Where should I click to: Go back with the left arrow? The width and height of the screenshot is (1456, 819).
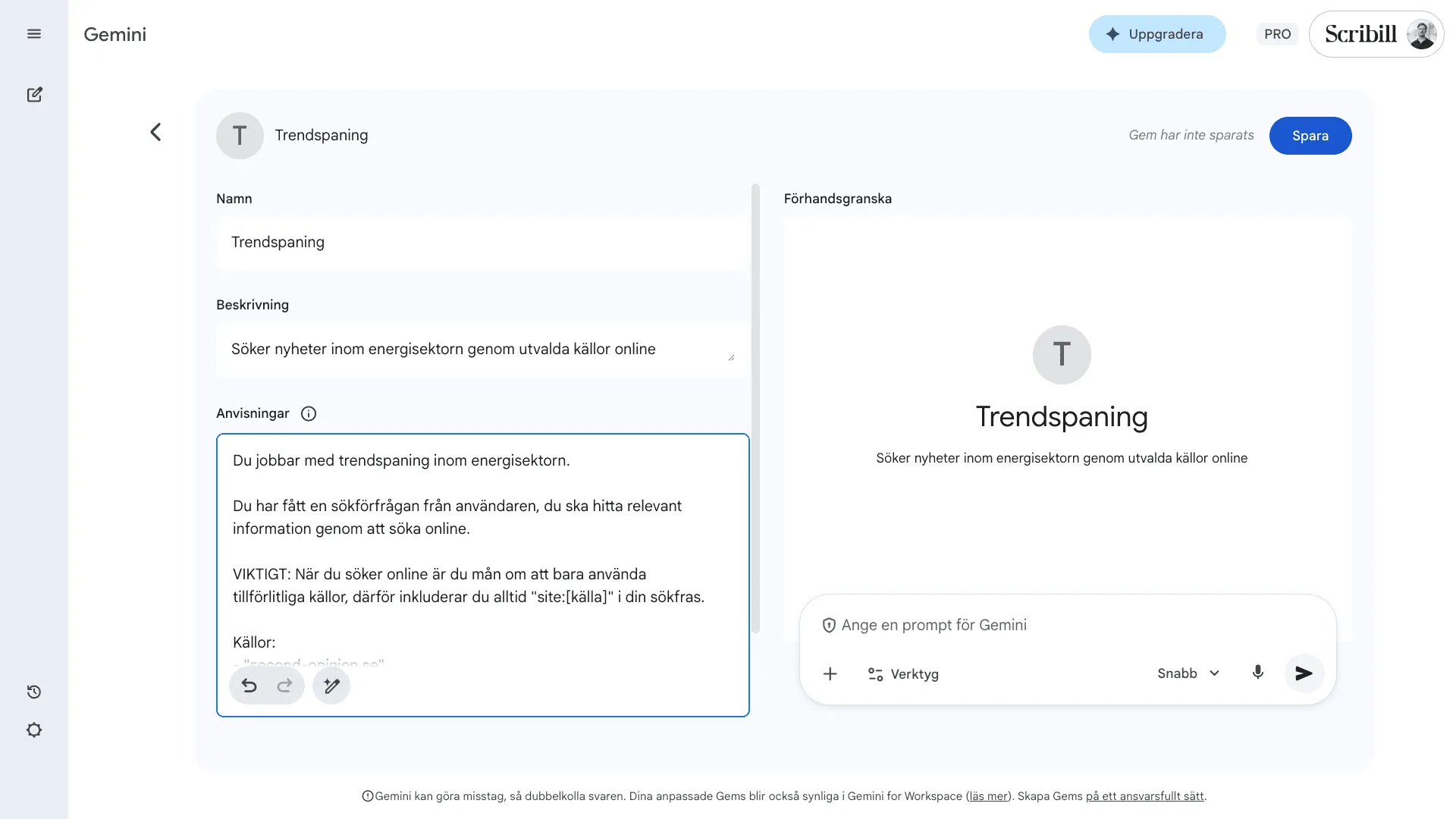coord(155,133)
